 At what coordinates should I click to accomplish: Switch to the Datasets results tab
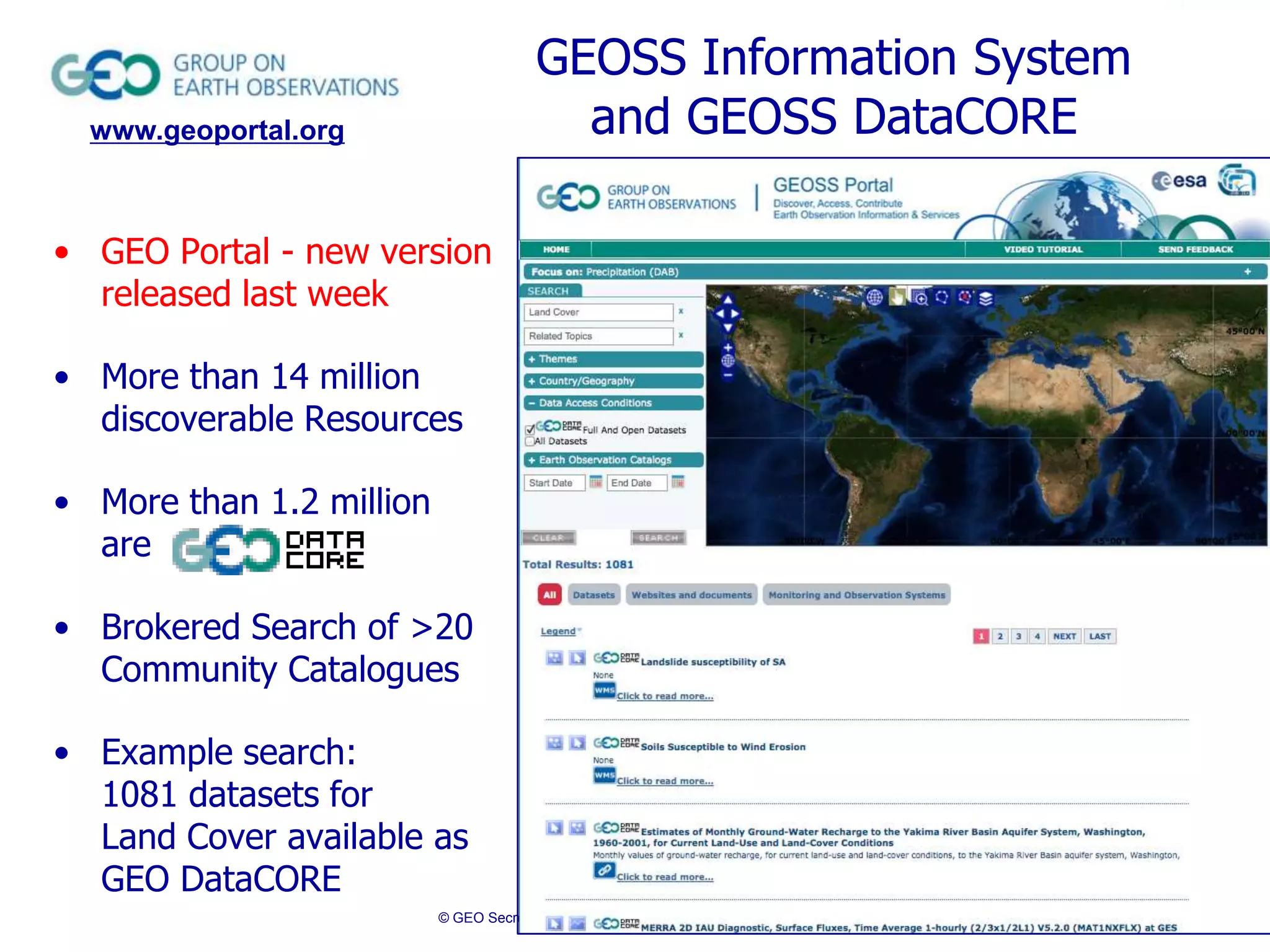pyautogui.click(x=594, y=595)
